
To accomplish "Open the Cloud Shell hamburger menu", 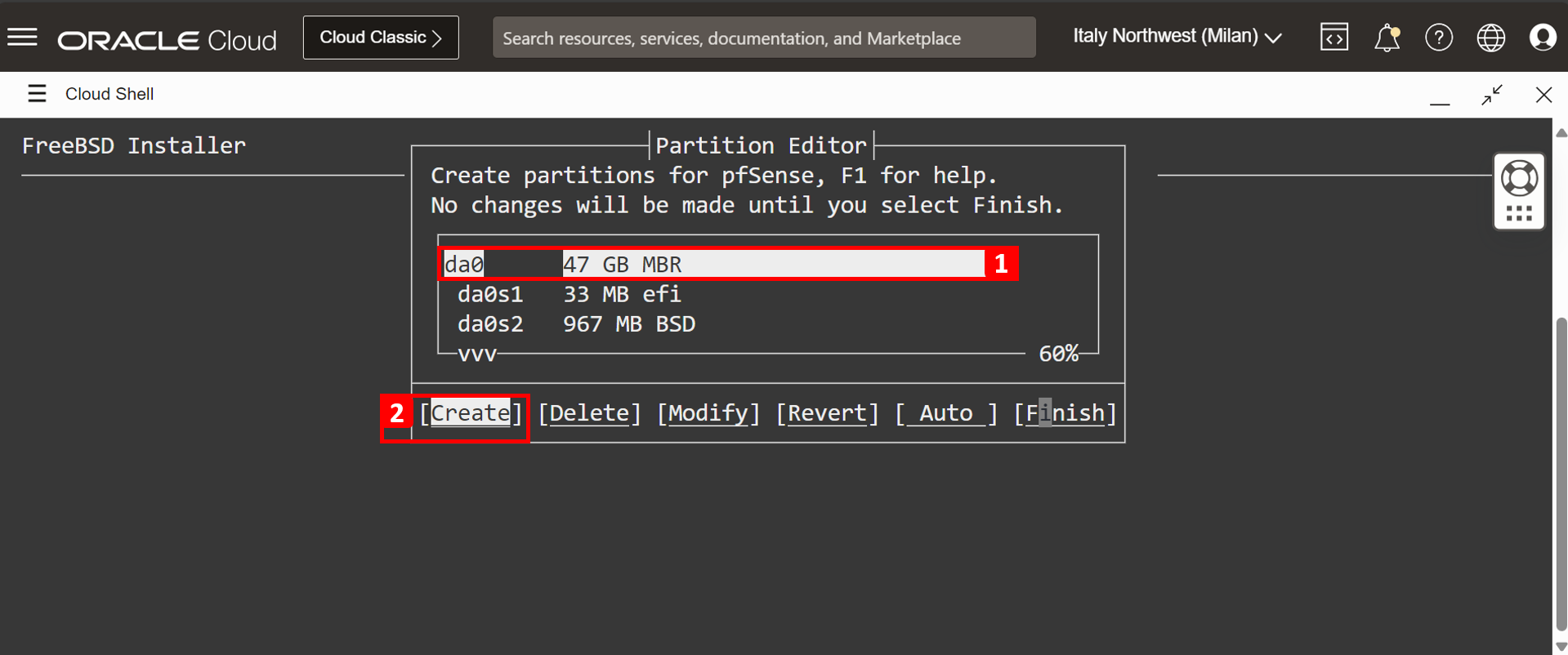I will (37, 94).
